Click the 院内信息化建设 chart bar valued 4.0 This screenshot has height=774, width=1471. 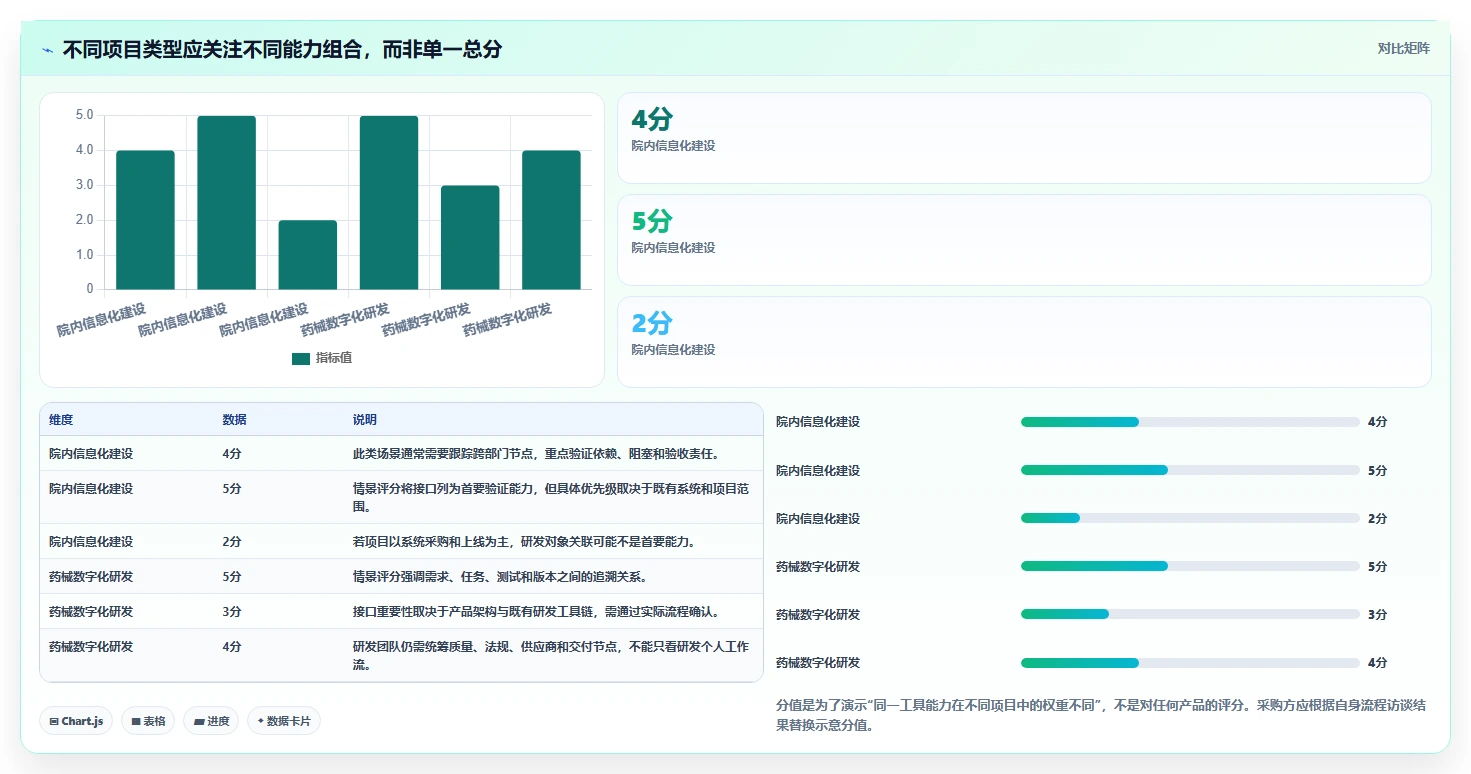pyautogui.click(x=145, y=220)
